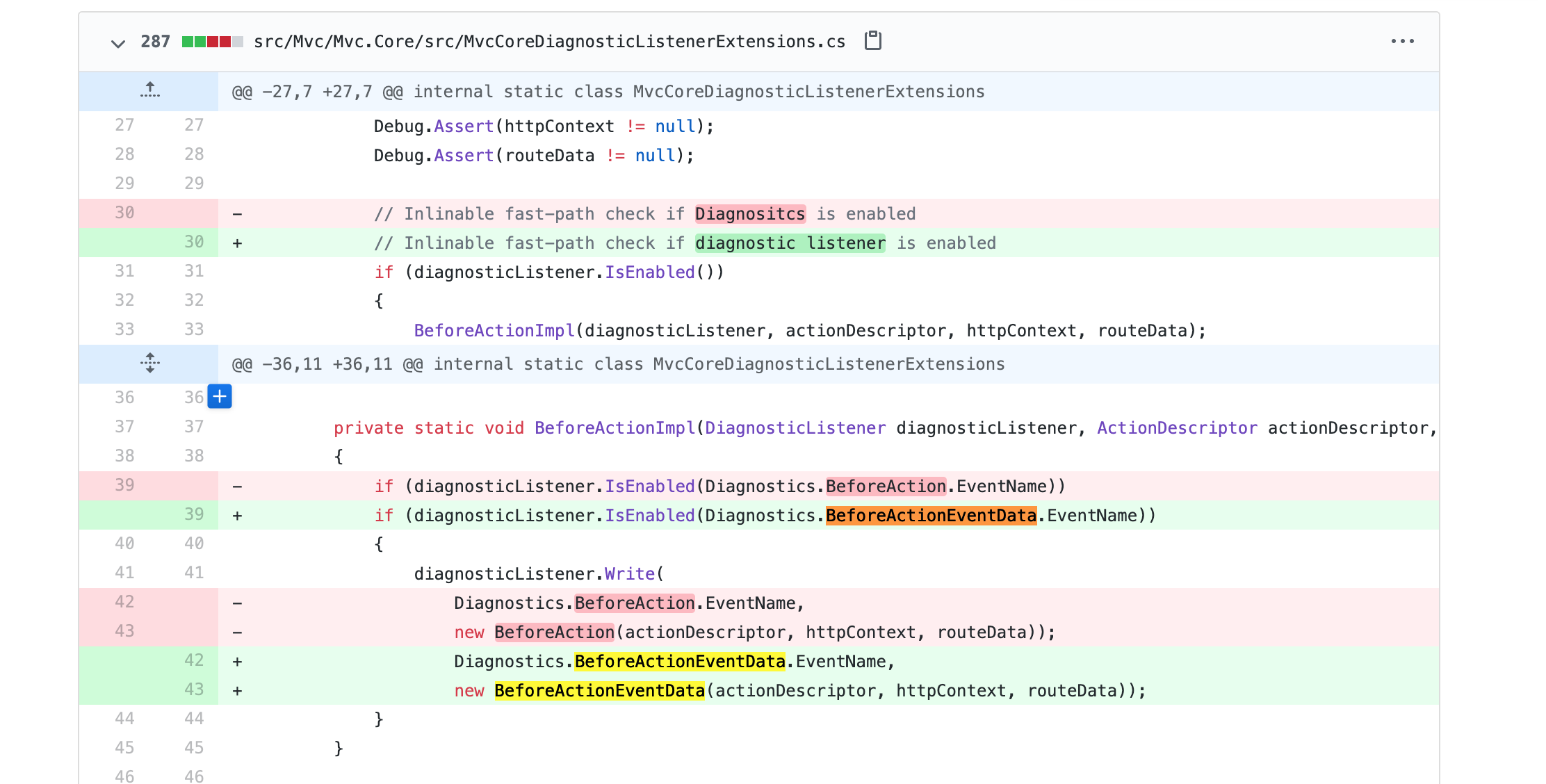
Task: Click highlighted 'diagnostic listener' in added comment
Action: [790, 243]
